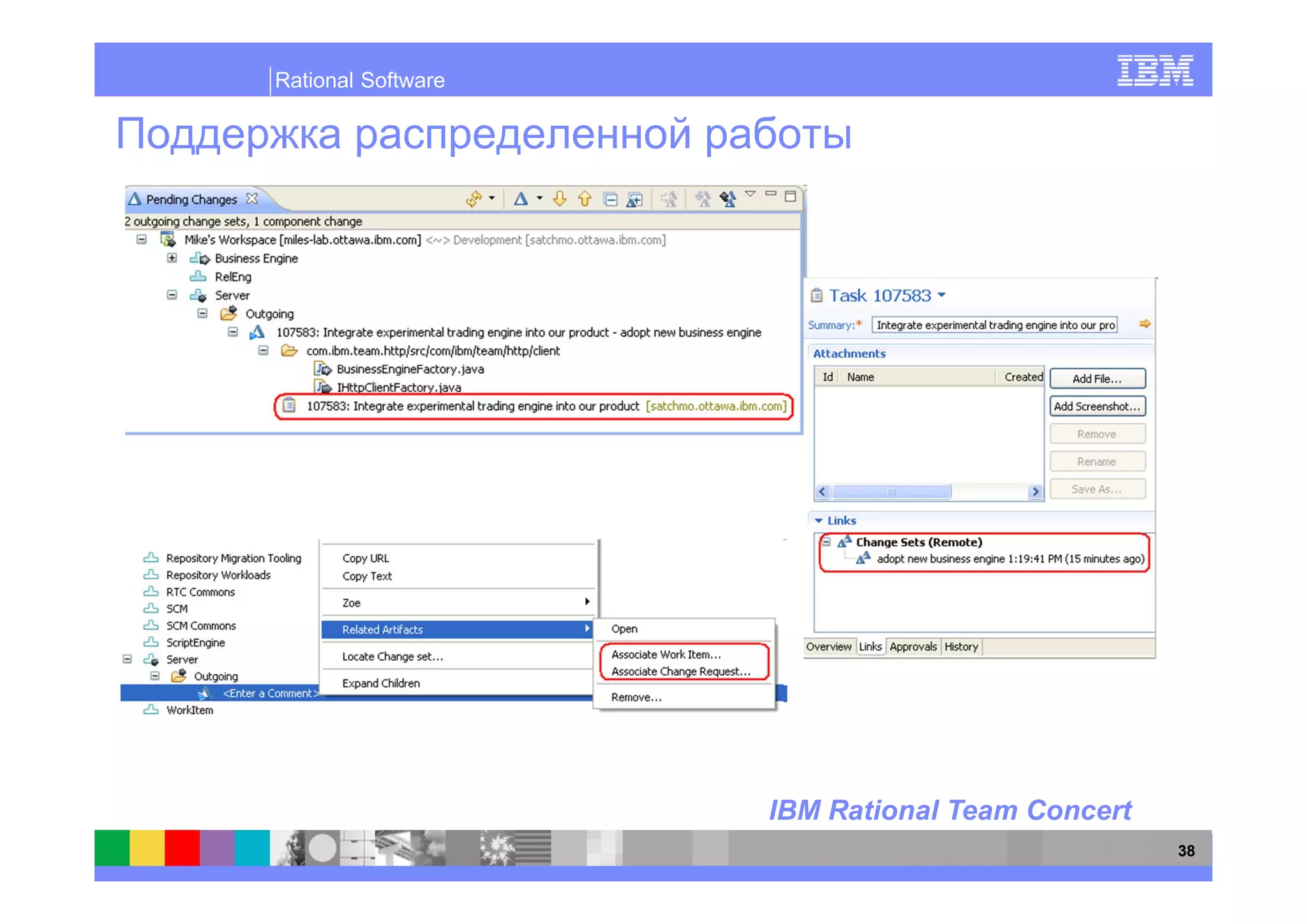Click the attachments scrollbar right arrow

pos(1035,491)
